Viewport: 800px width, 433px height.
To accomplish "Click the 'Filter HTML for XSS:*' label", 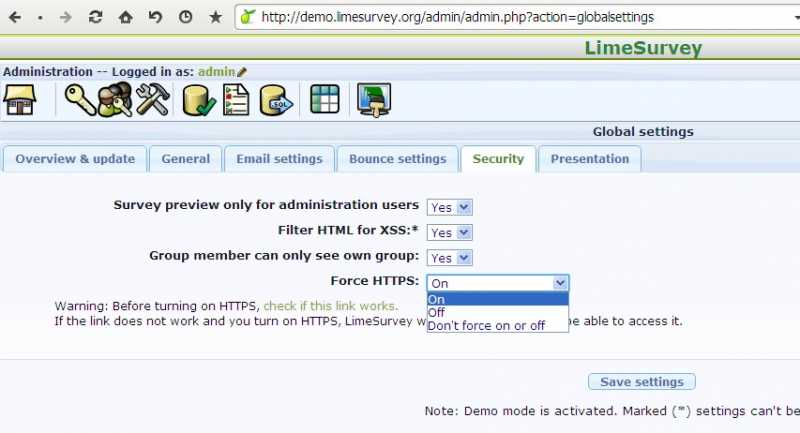I will (x=348, y=231).
